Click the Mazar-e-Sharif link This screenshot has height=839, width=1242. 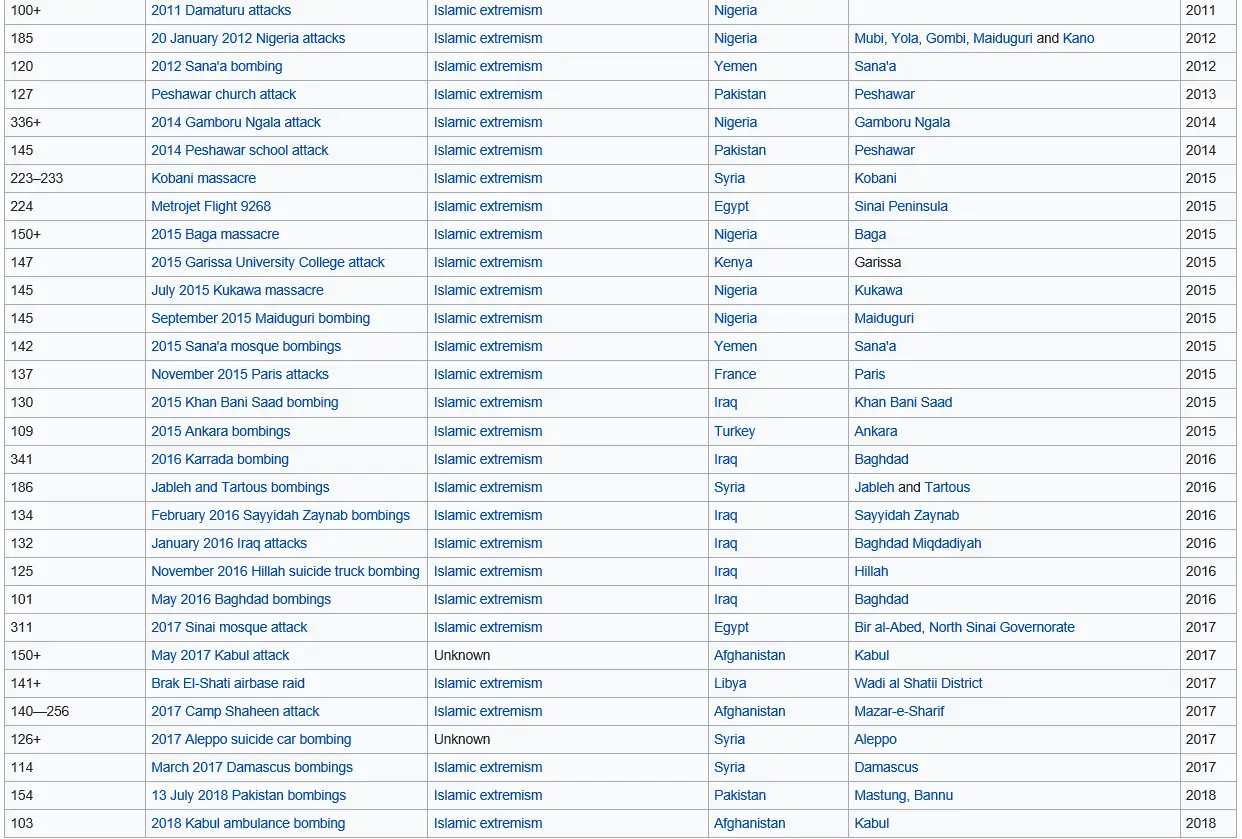pyautogui.click(x=899, y=711)
